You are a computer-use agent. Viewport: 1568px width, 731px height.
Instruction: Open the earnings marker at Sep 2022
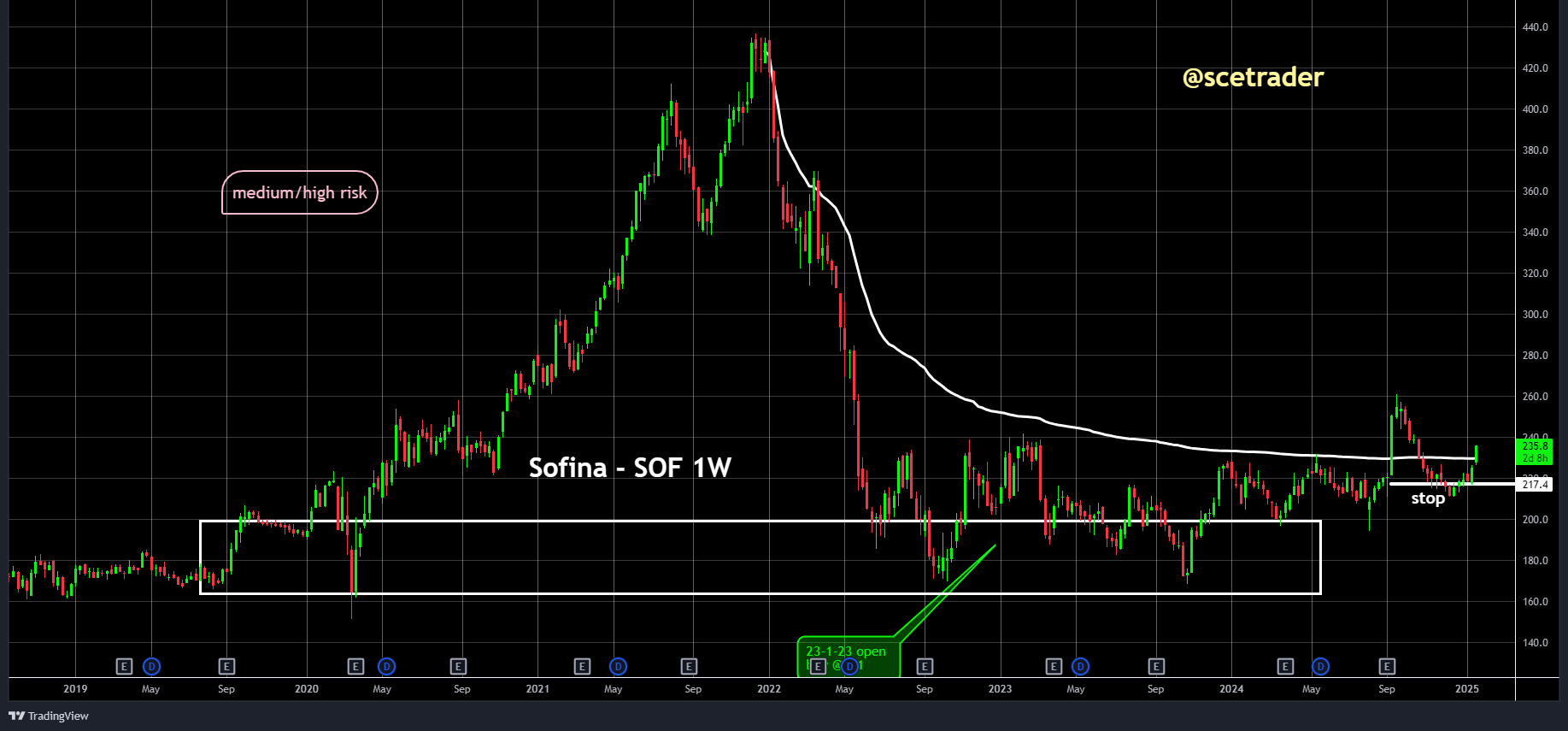924,666
